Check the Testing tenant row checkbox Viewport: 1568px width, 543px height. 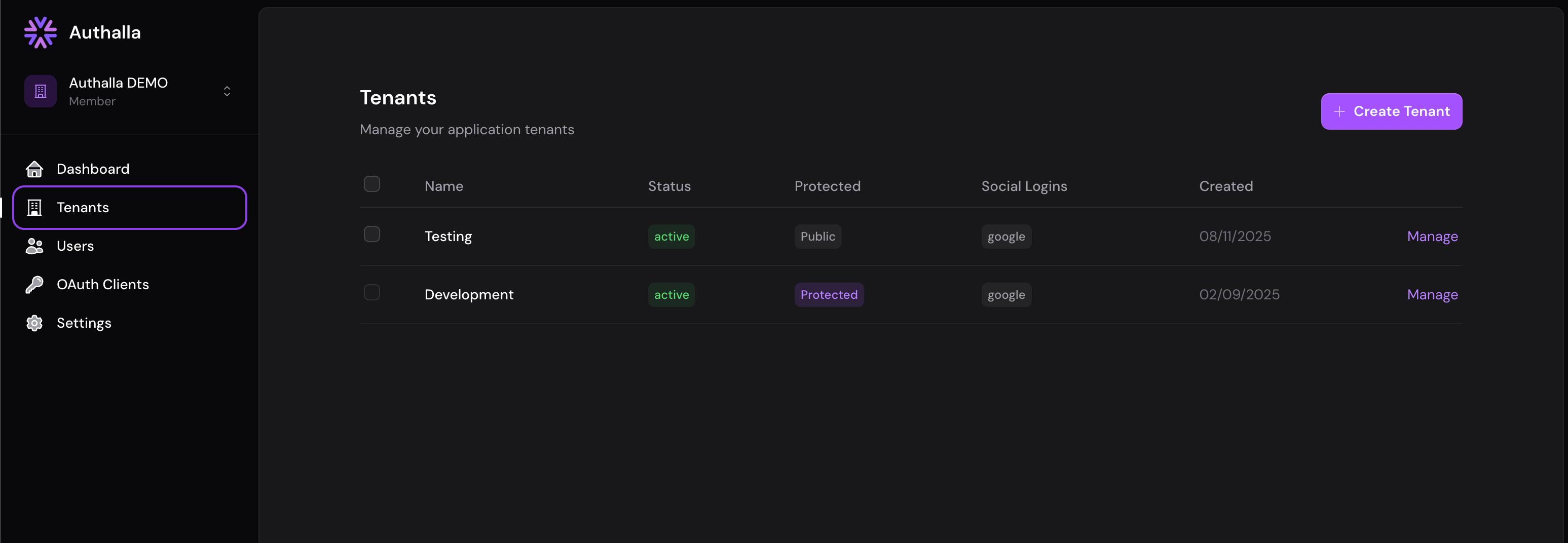[x=372, y=234]
